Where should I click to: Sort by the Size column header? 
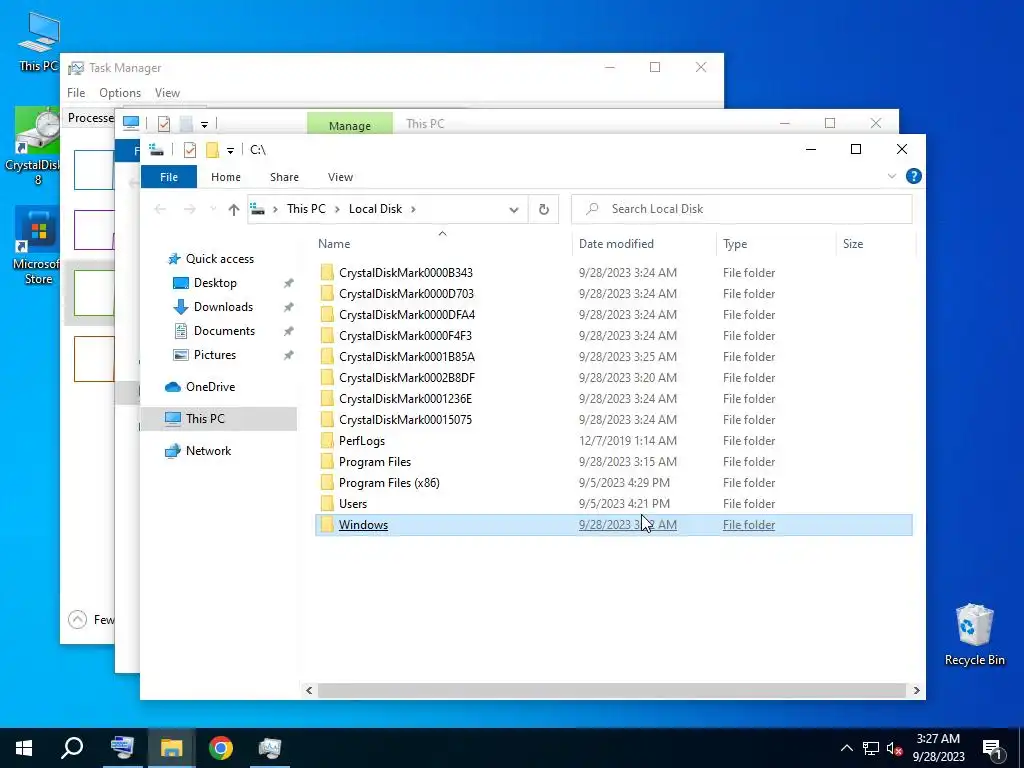click(x=853, y=244)
